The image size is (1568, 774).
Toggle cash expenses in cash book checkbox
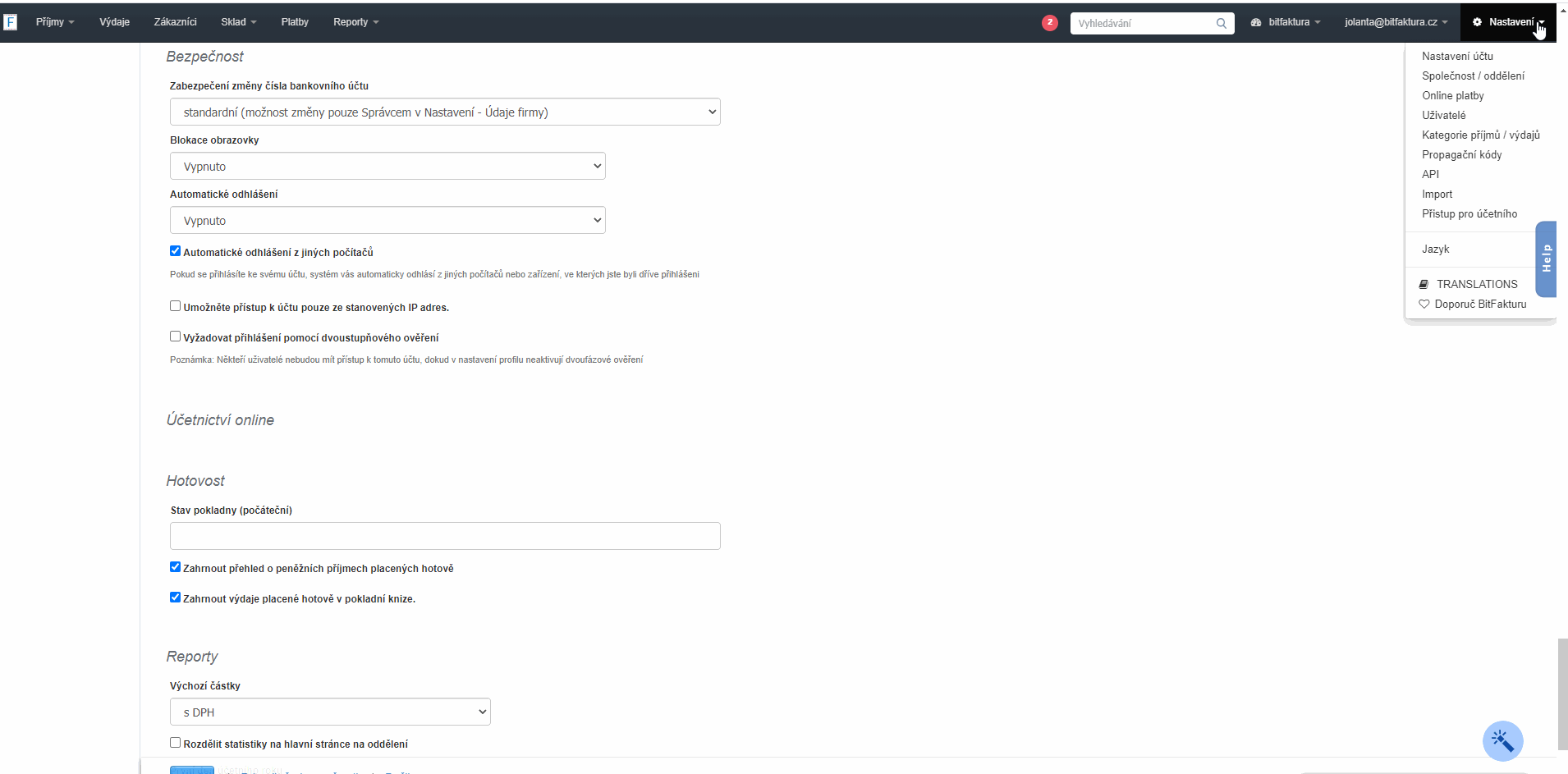coord(175,598)
